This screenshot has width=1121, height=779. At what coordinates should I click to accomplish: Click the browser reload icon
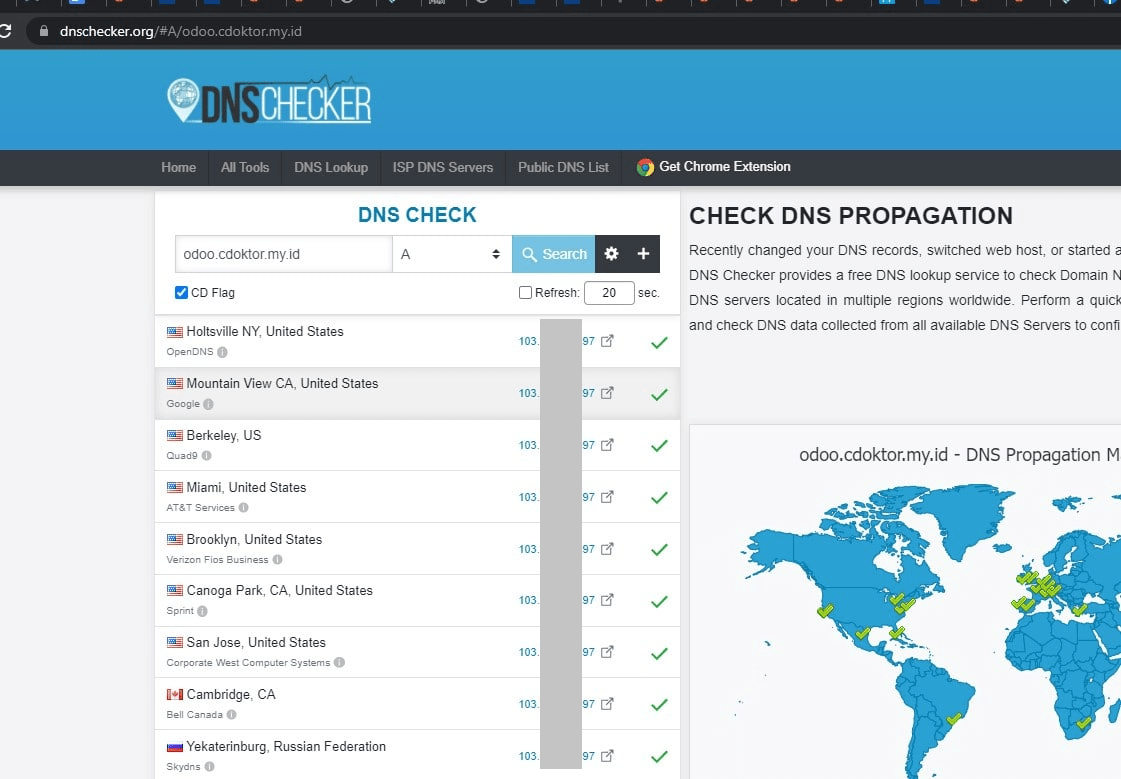click(9, 31)
